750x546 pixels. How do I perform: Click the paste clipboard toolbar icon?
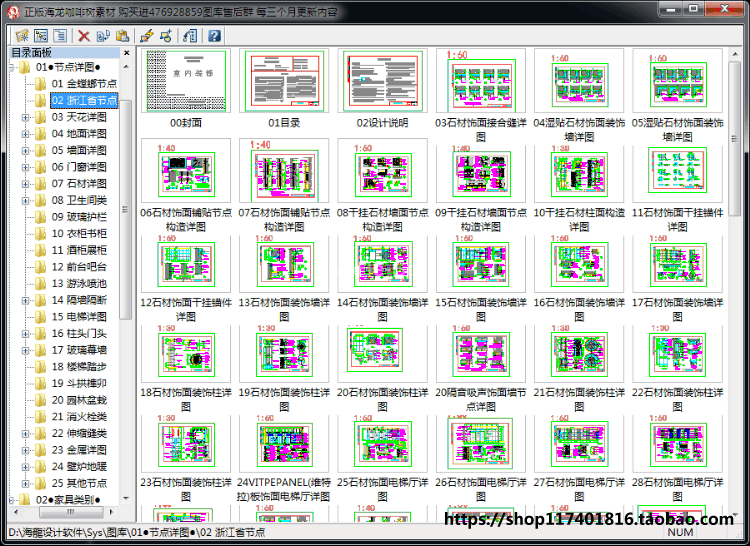(121, 36)
